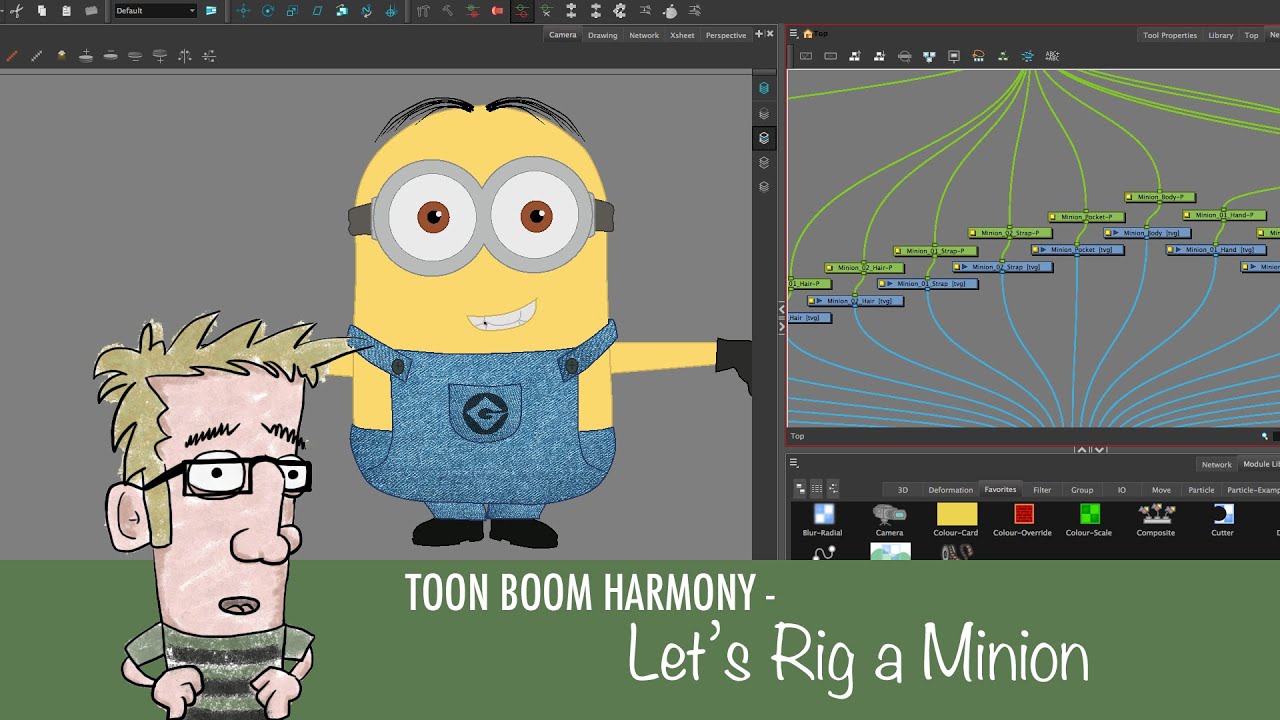Add a view with the plus button
Viewport: 1280px width, 720px height.
(x=759, y=34)
